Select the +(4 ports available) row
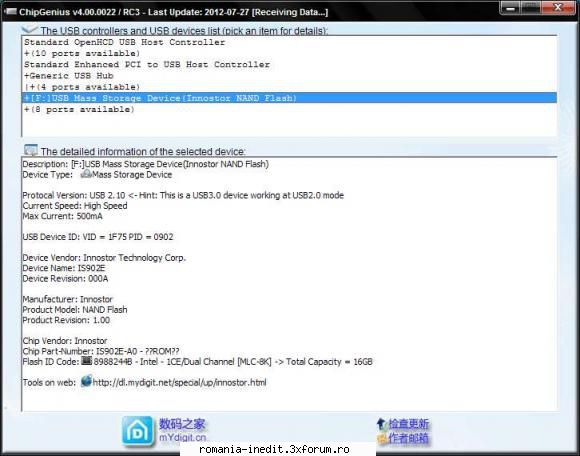Image resolution: width=580 pixels, height=456 pixels. pos(289,87)
